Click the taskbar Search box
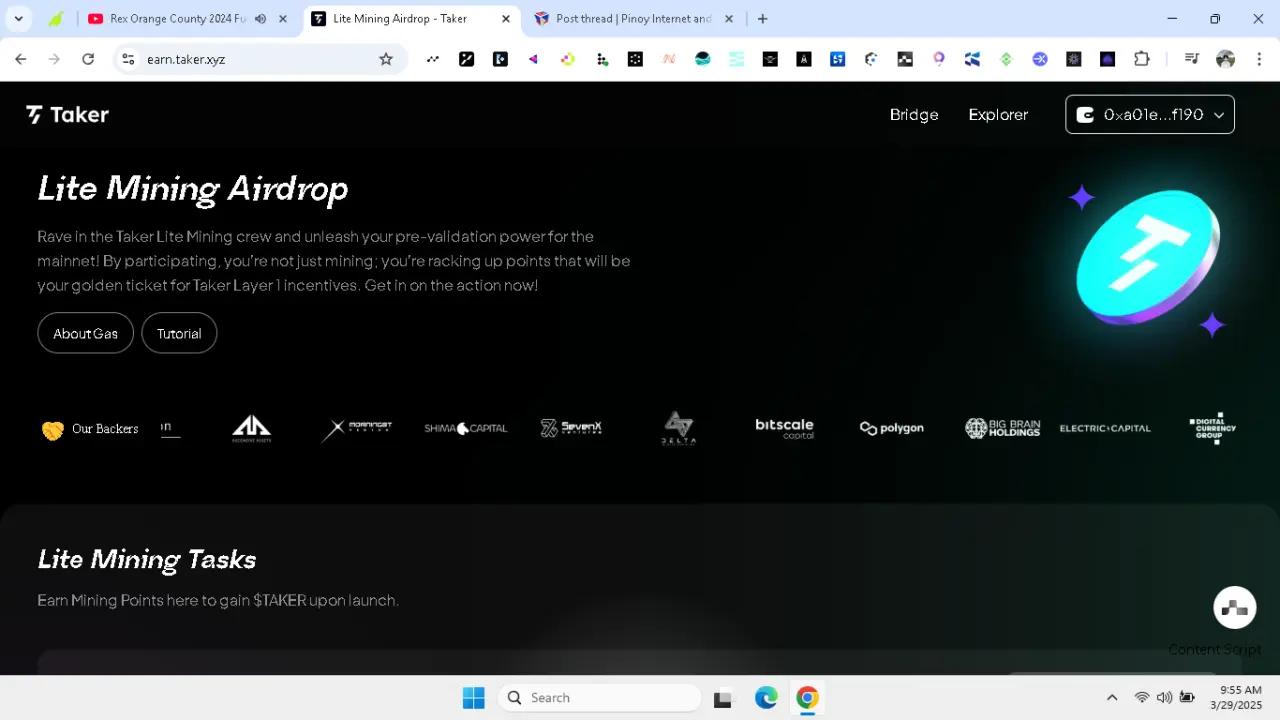 [x=599, y=698]
